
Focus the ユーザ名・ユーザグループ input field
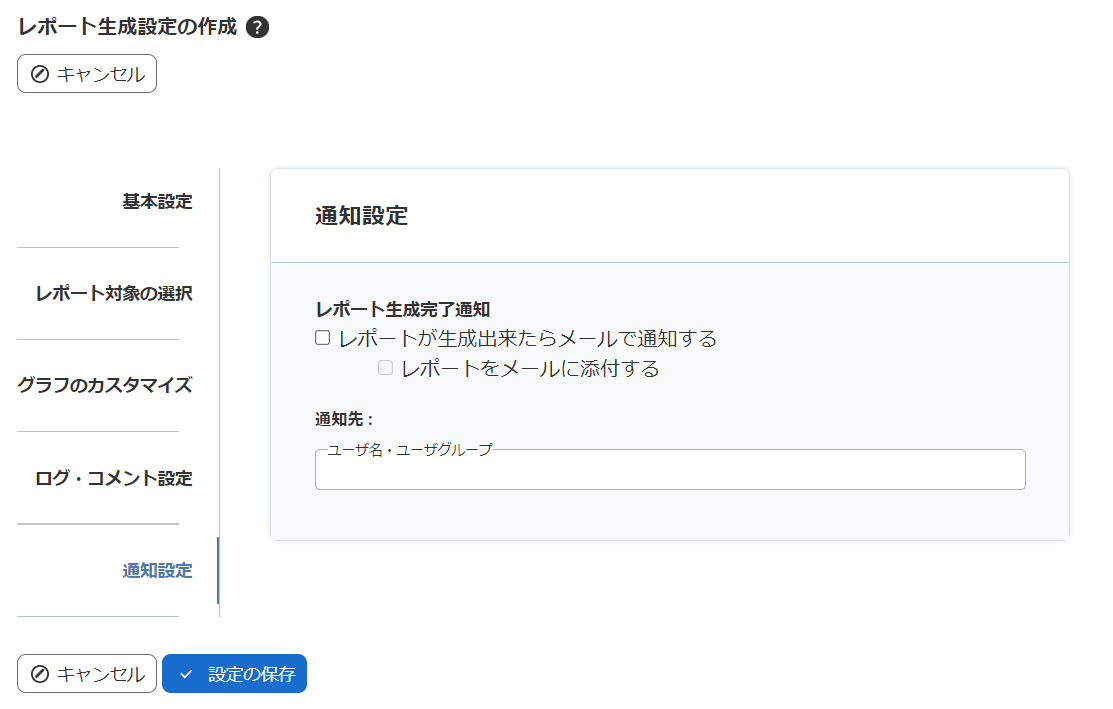[x=670, y=470]
